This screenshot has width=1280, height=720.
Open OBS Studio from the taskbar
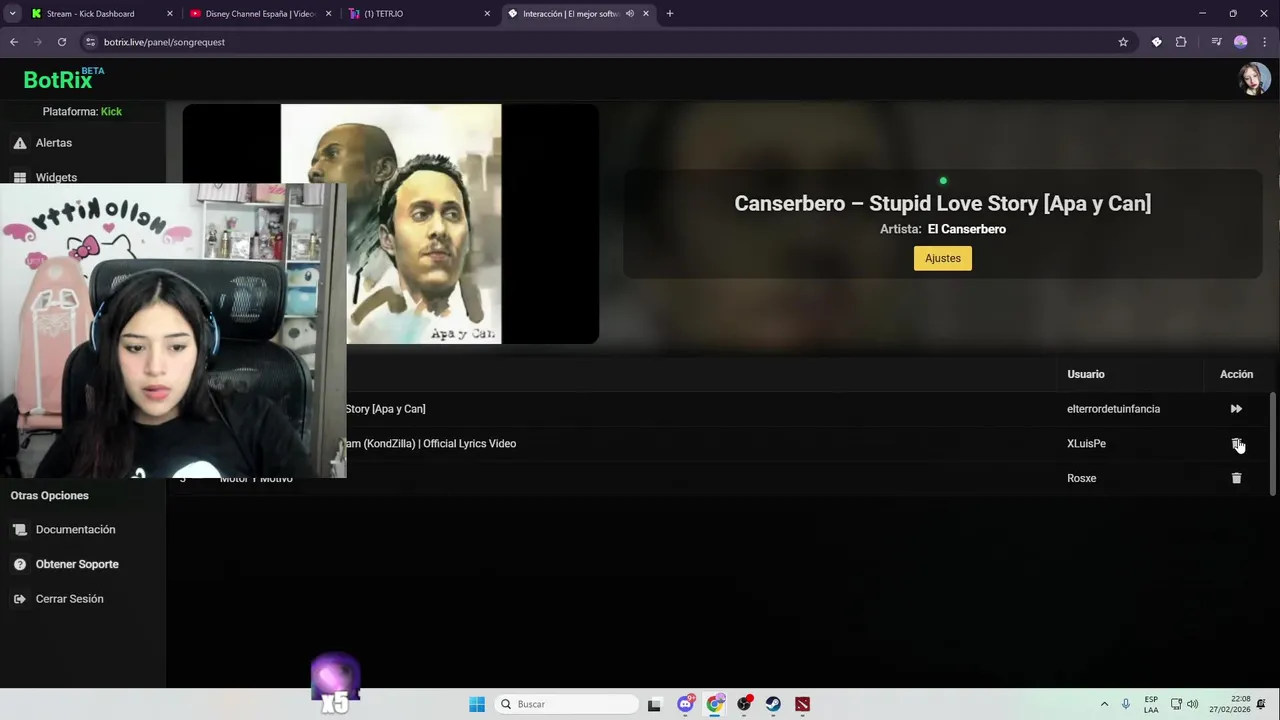point(744,704)
